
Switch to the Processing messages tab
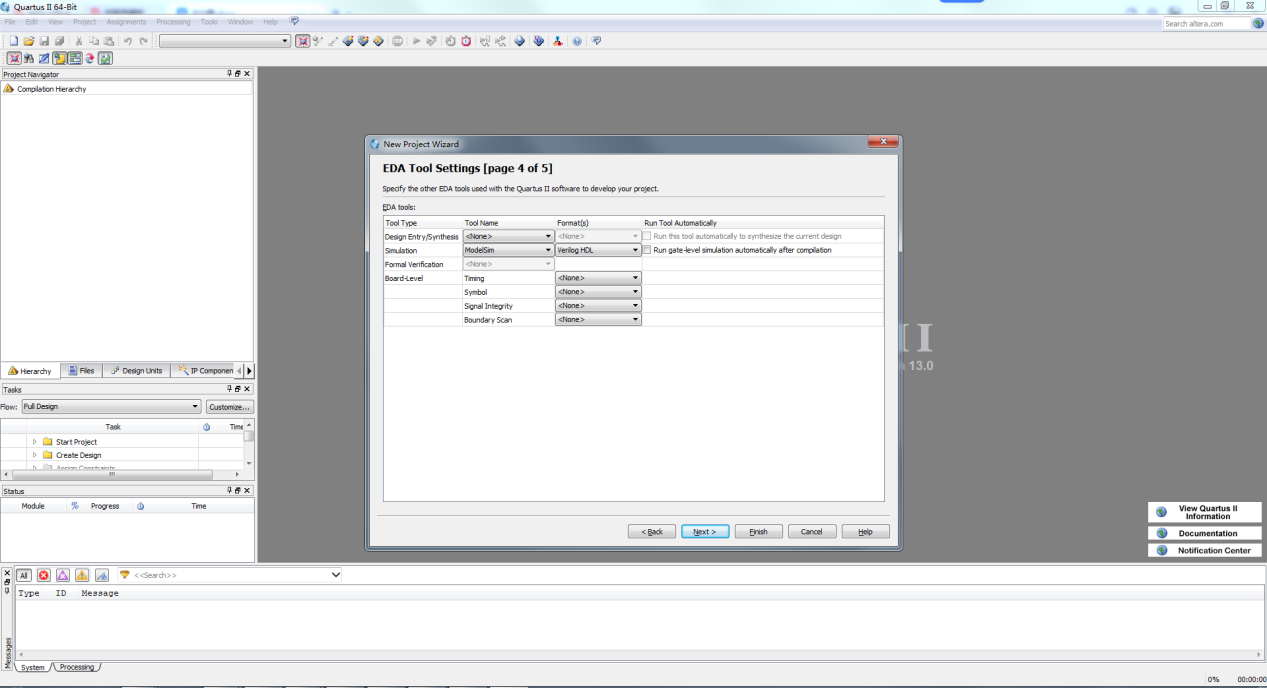[x=76, y=667]
